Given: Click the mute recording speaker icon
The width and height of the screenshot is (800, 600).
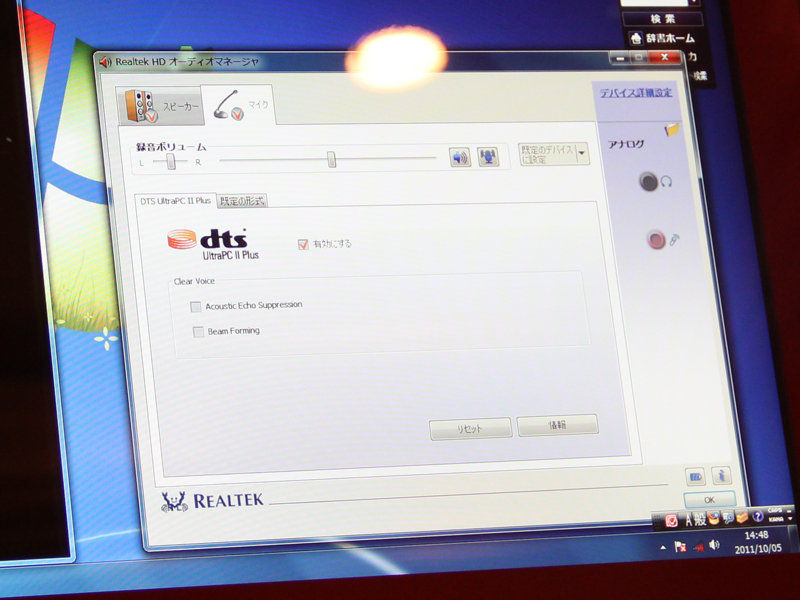Looking at the screenshot, I should click(459, 158).
